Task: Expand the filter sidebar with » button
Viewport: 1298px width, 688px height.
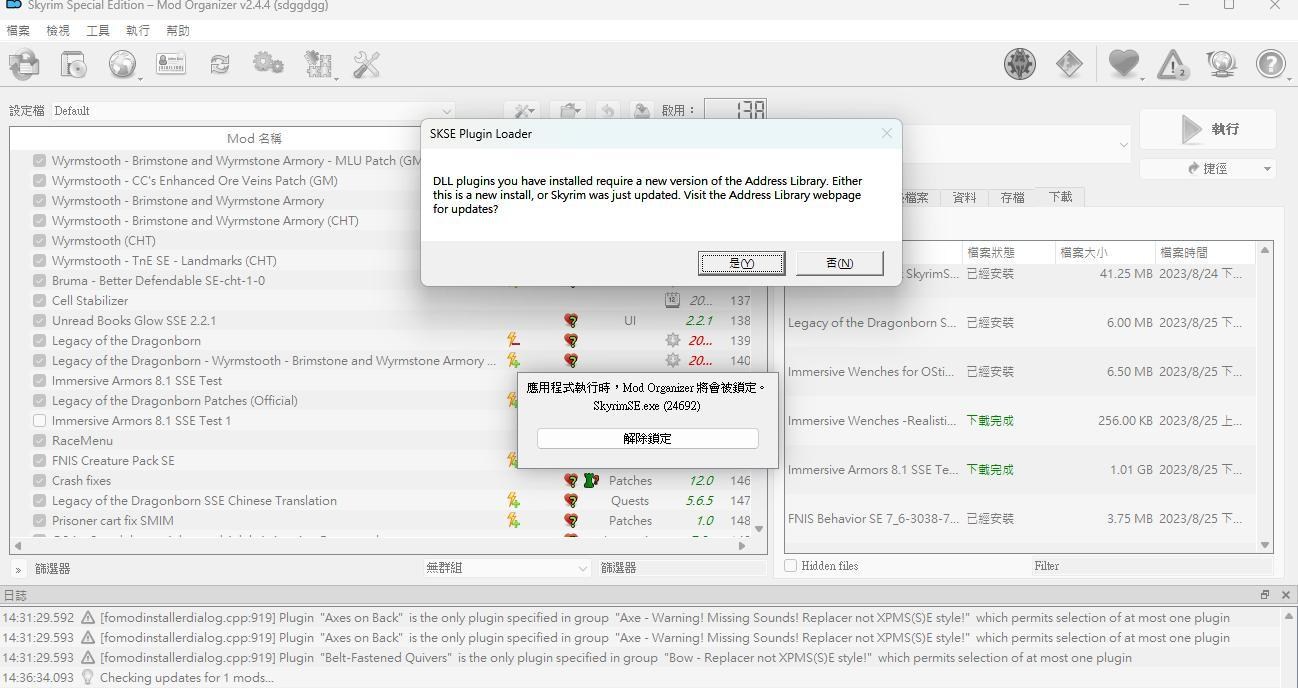Action: pyautogui.click(x=18, y=569)
